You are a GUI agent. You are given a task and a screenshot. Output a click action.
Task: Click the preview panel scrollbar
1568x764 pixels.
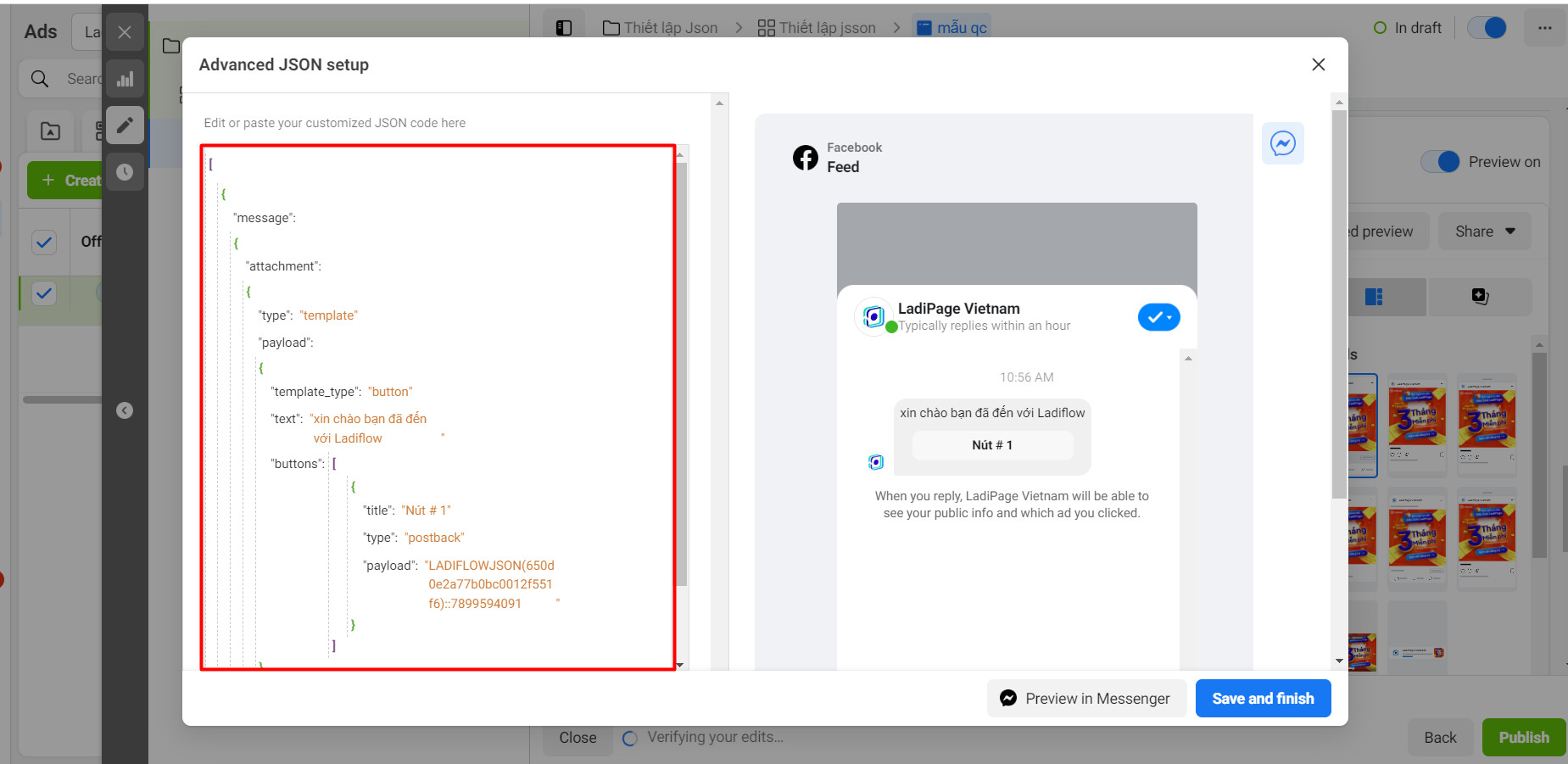tap(1339, 305)
